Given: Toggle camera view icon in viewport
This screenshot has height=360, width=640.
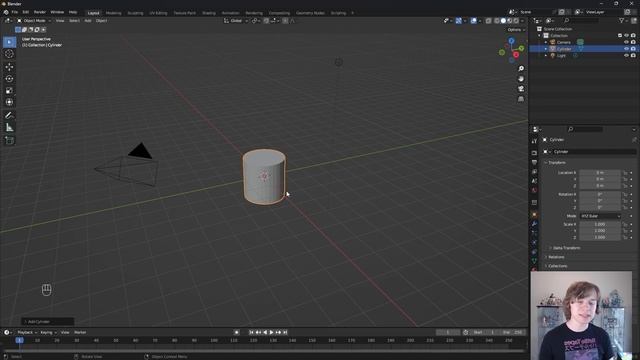Looking at the screenshot, I should click(521, 89).
